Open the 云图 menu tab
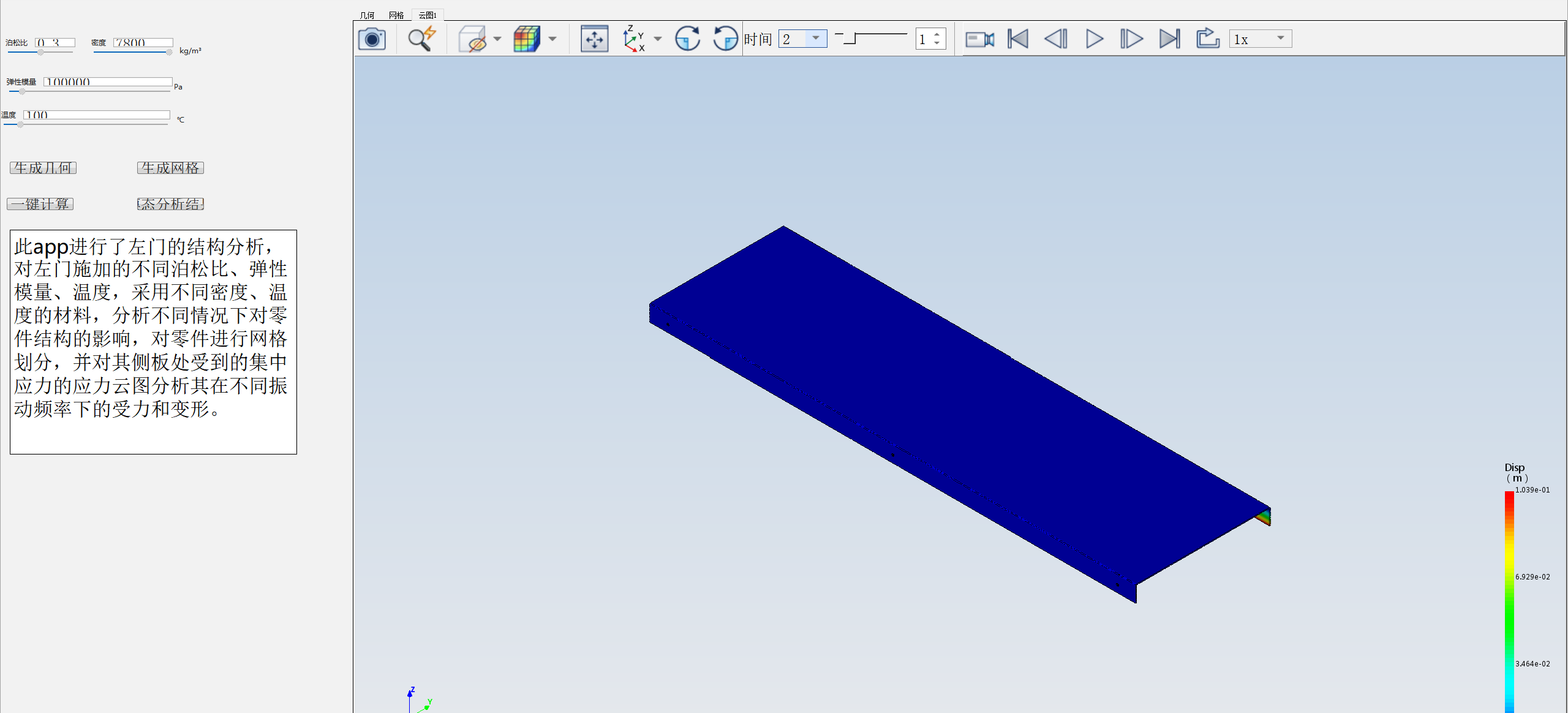This screenshot has width=1568, height=713. [x=425, y=14]
